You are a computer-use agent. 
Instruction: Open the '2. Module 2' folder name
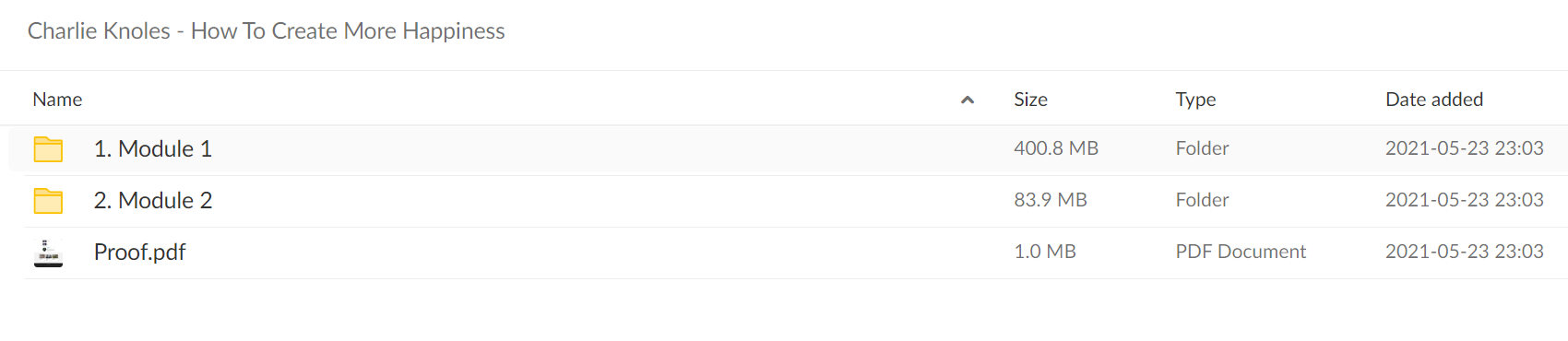click(153, 201)
